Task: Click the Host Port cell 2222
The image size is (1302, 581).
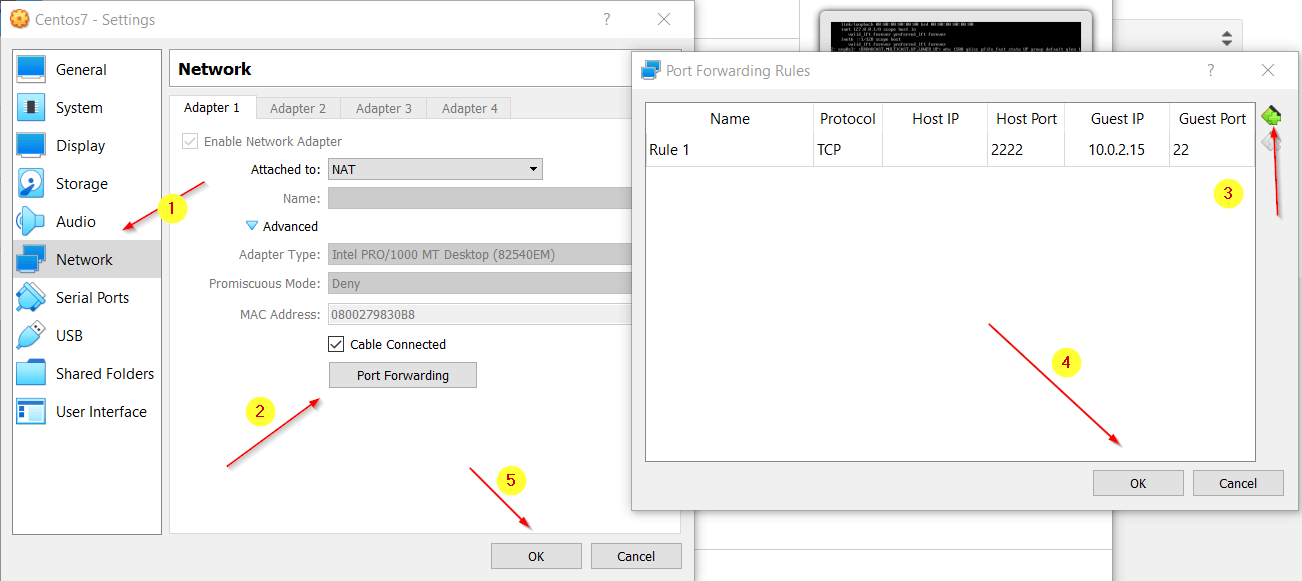Action: [1026, 150]
